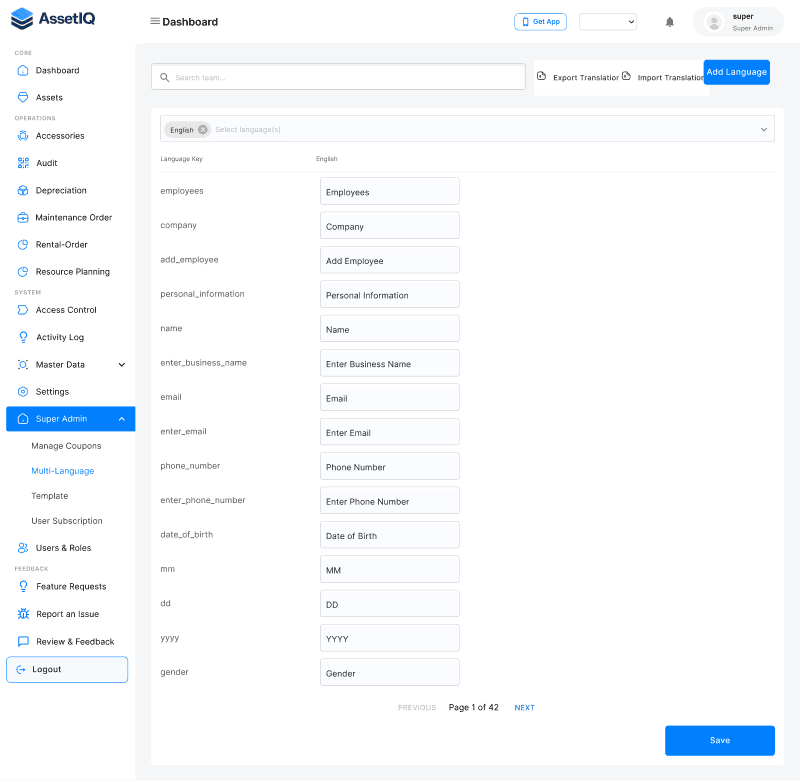
Task: Go to Assets page
Action: click(x=49, y=97)
